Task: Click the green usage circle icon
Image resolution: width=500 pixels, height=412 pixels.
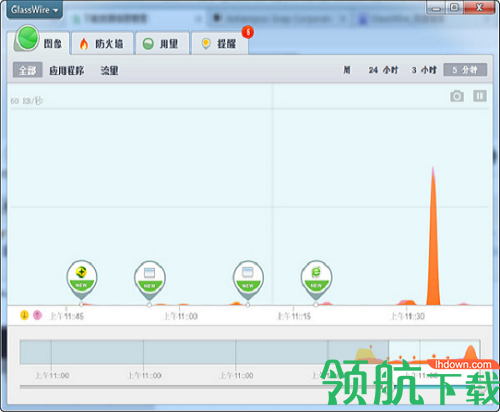Action: [148, 44]
